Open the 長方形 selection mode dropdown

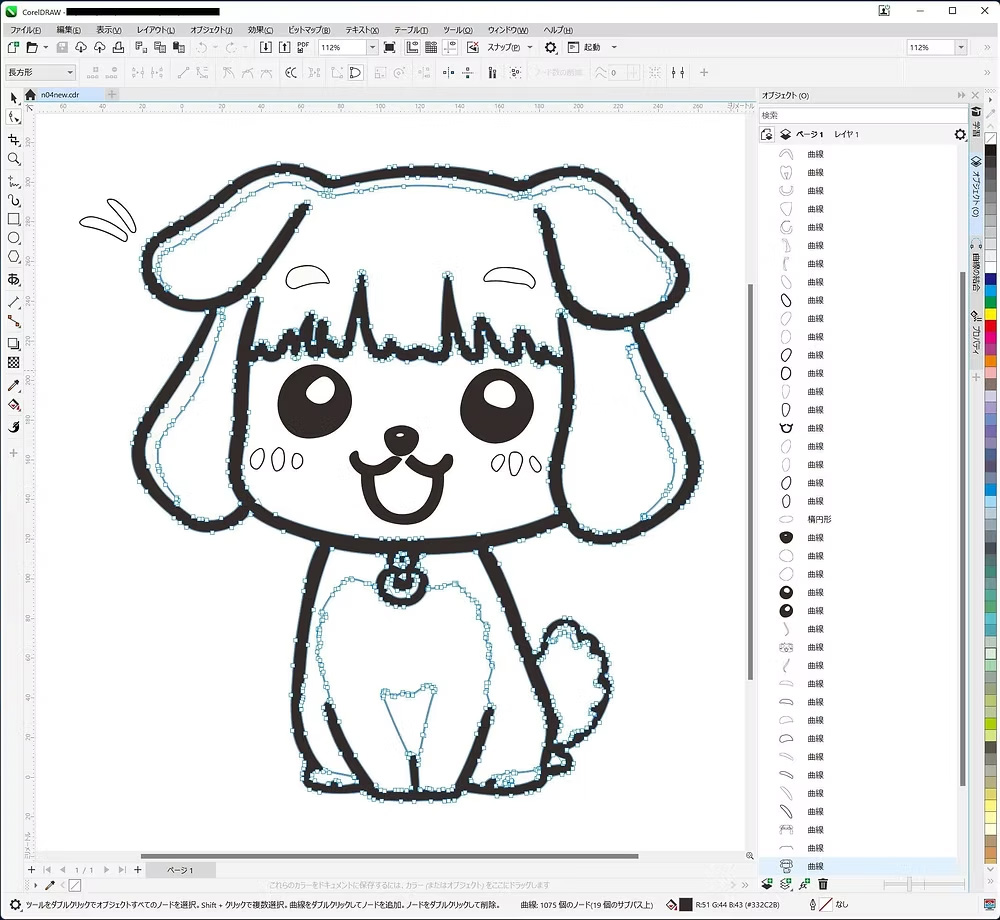click(x=70, y=72)
